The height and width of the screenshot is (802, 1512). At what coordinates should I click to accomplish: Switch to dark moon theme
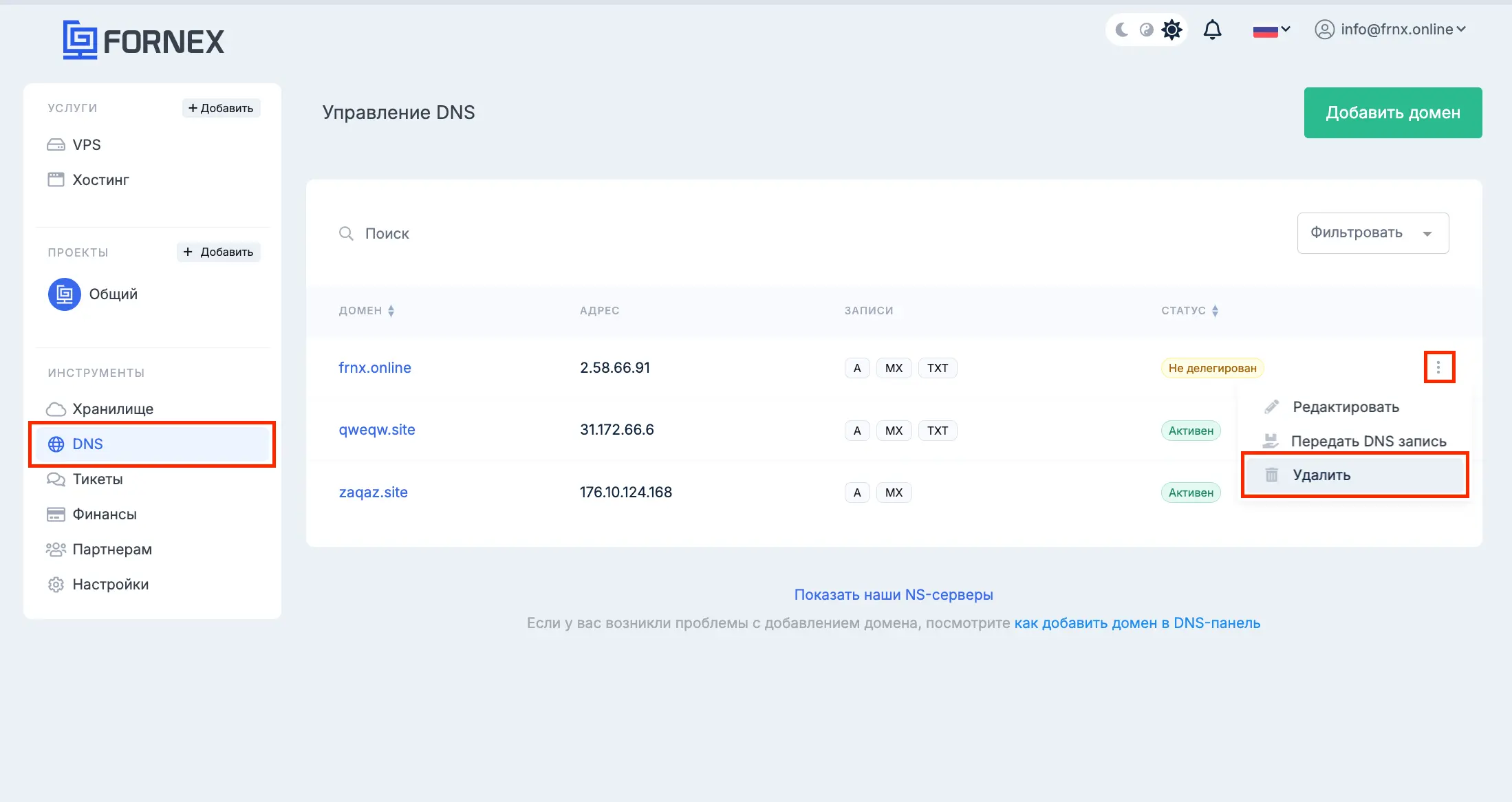1122,30
